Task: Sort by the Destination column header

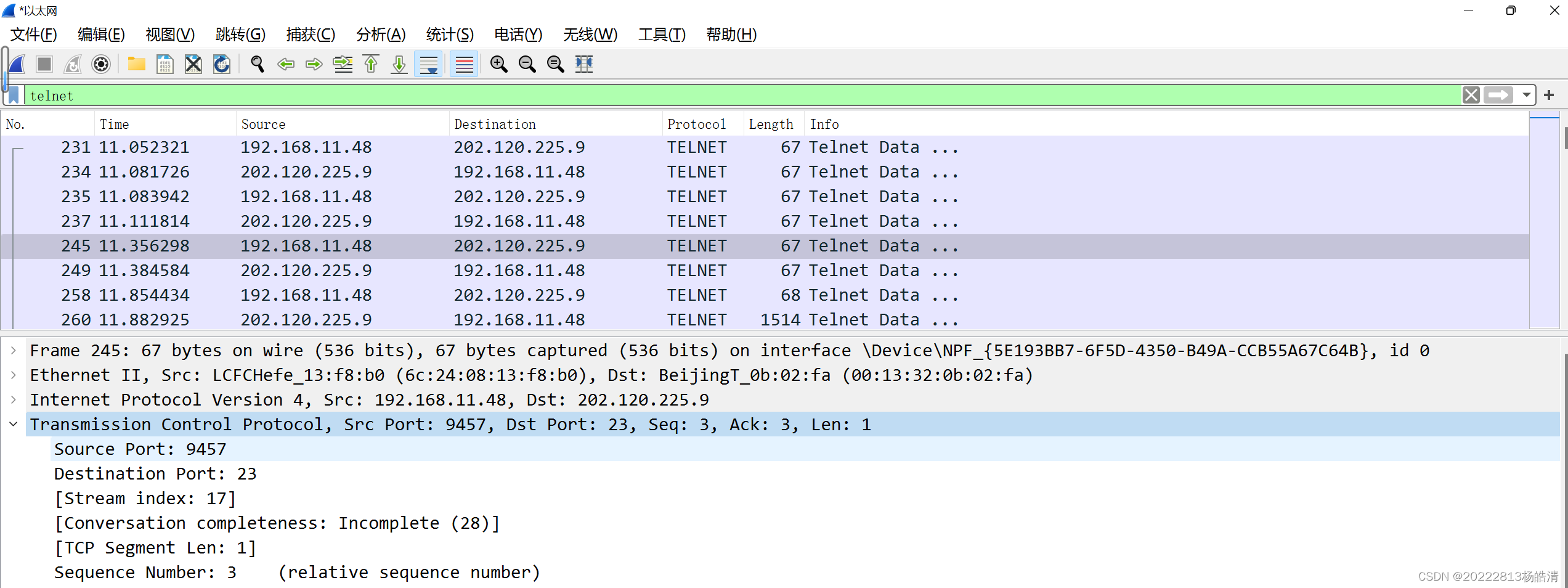Action: [556, 124]
